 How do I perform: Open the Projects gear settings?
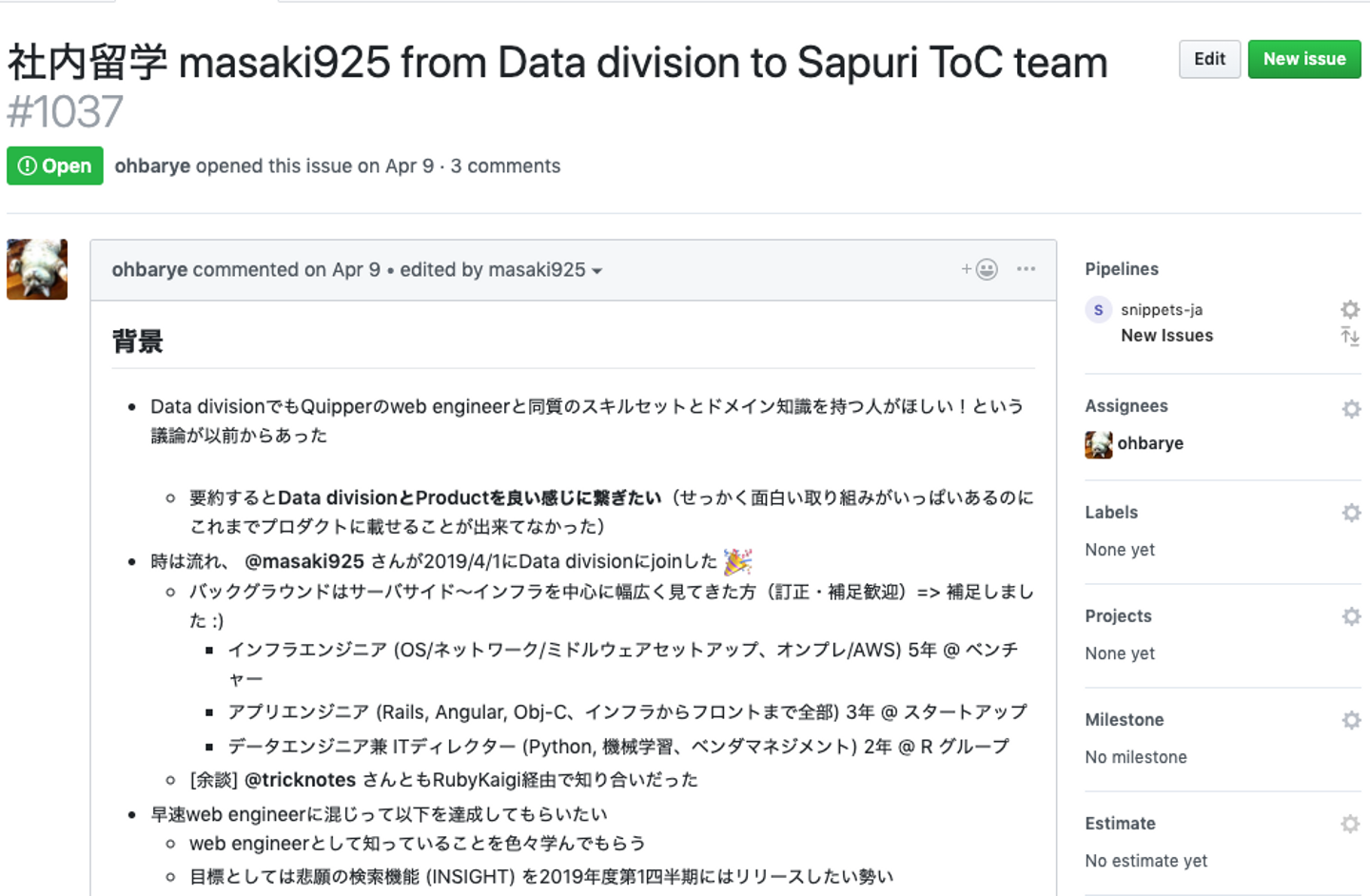tap(1350, 616)
